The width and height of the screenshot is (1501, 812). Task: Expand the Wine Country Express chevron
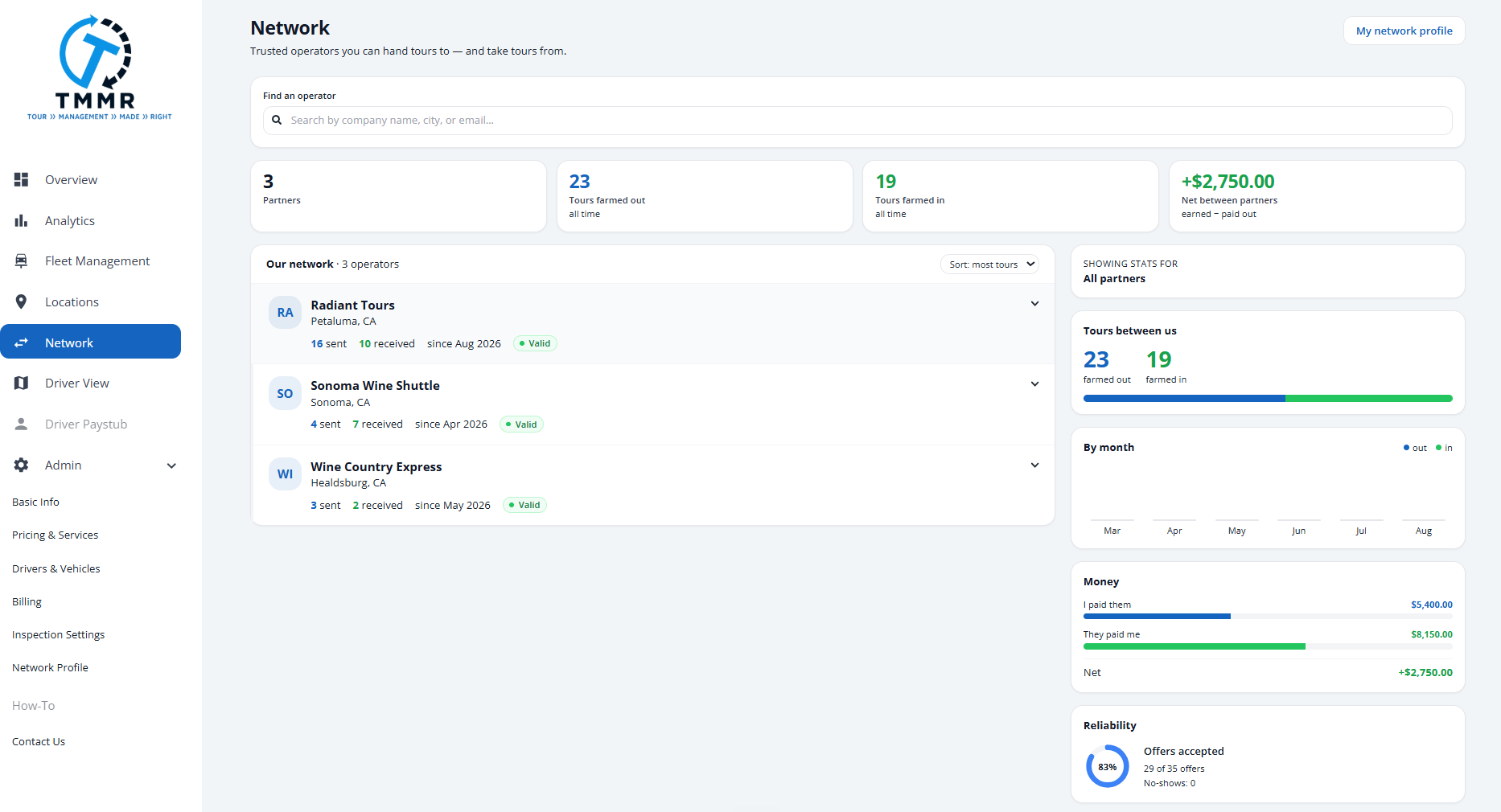(1034, 465)
